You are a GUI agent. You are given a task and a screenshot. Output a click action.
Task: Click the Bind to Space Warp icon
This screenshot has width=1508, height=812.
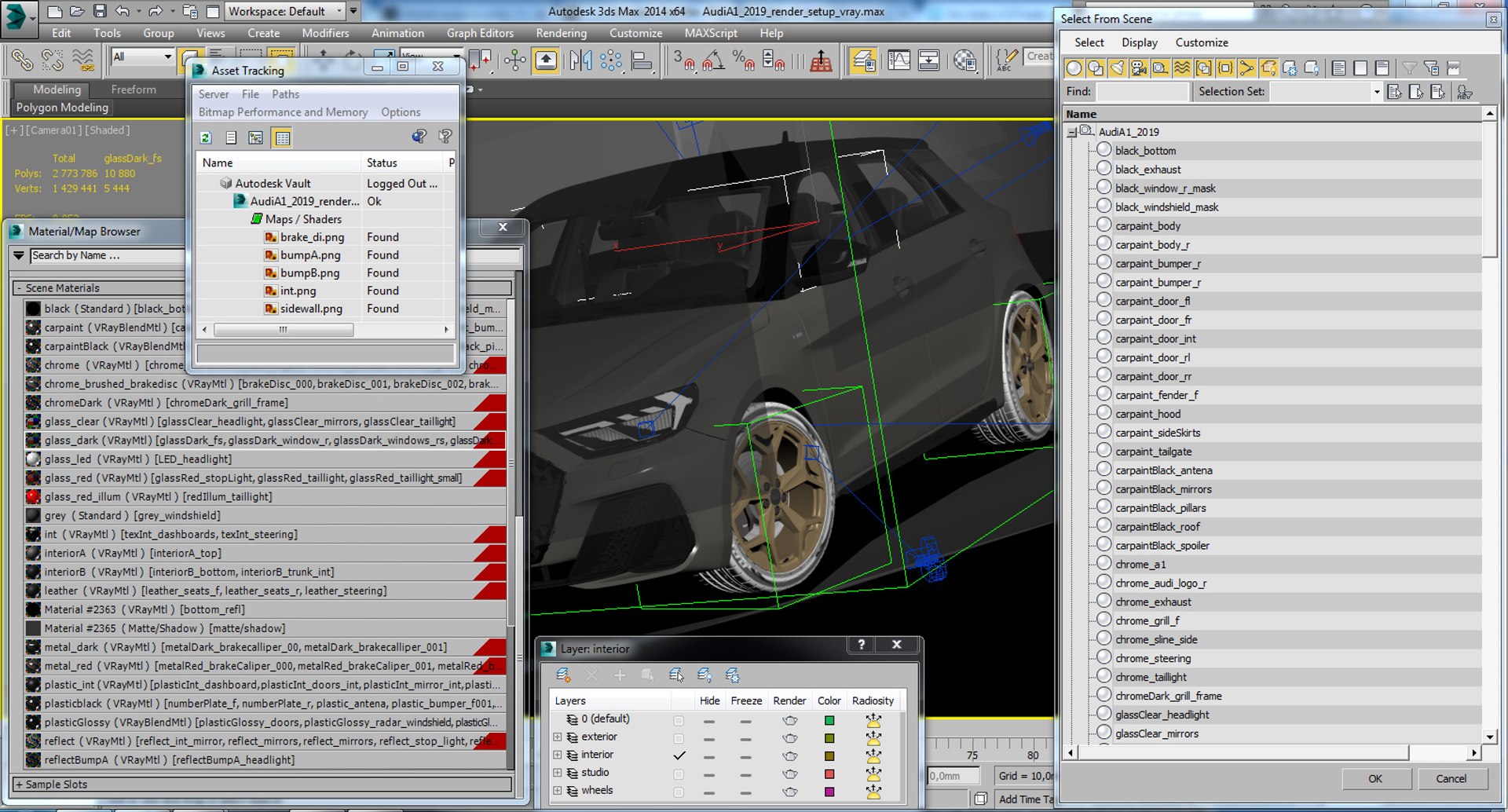[82, 60]
